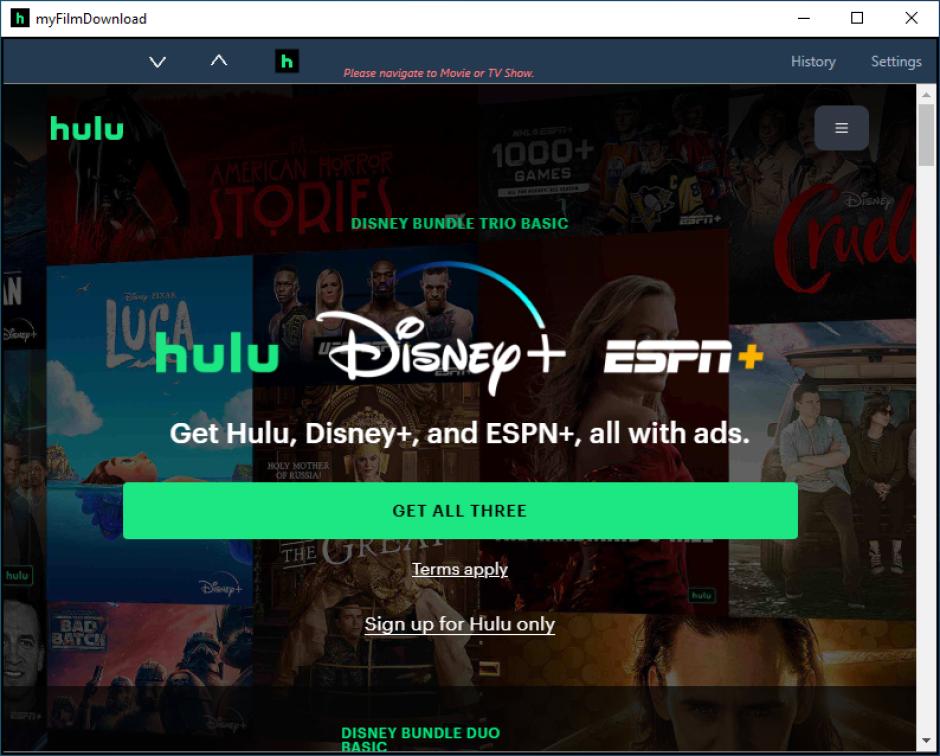Minimize the myFilmDownload window

(804, 18)
